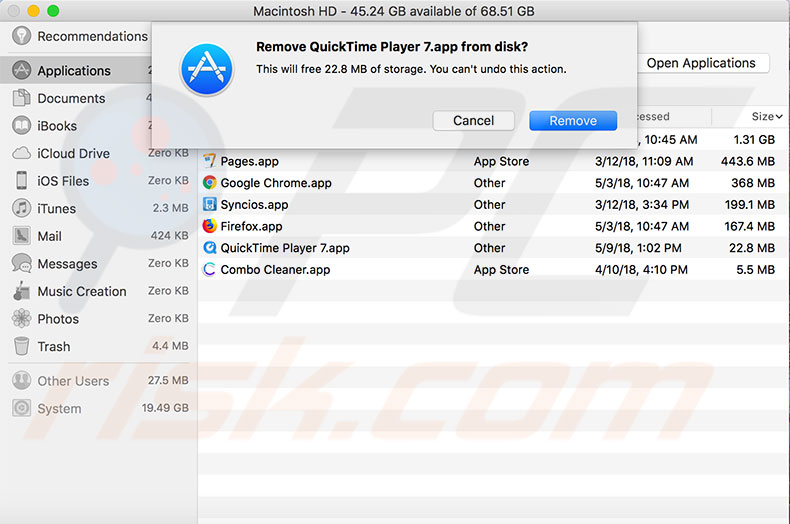Click Syncios.app file name
This screenshot has width=790, height=524.
pyautogui.click(x=254, y=205)
